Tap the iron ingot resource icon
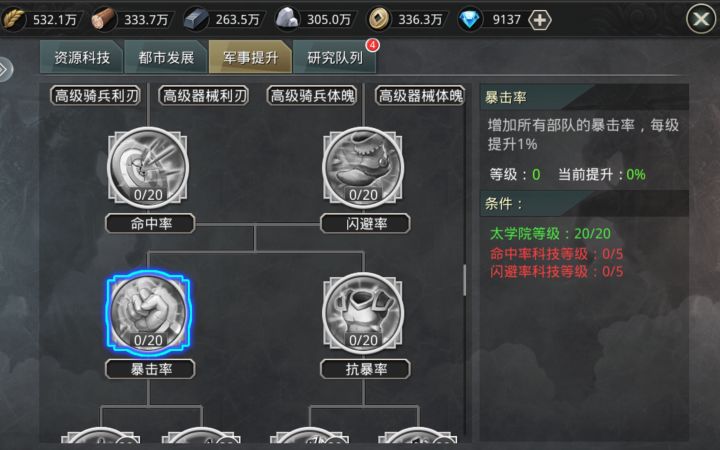Image resolution: width=720 pixels, height=450 pixels. pos(196,19)
